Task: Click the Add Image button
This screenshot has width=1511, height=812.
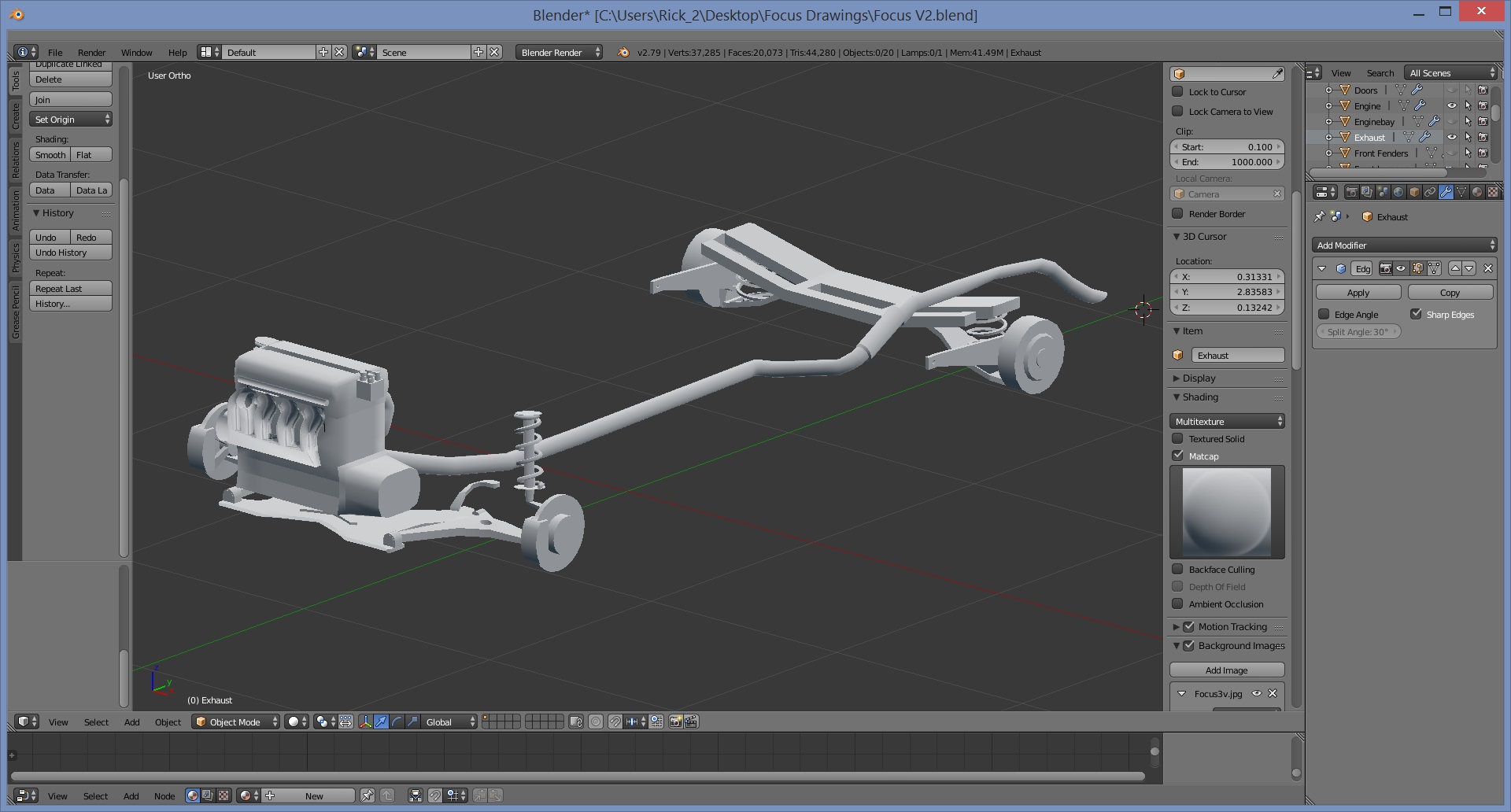Action: [x=1227, y=670]
